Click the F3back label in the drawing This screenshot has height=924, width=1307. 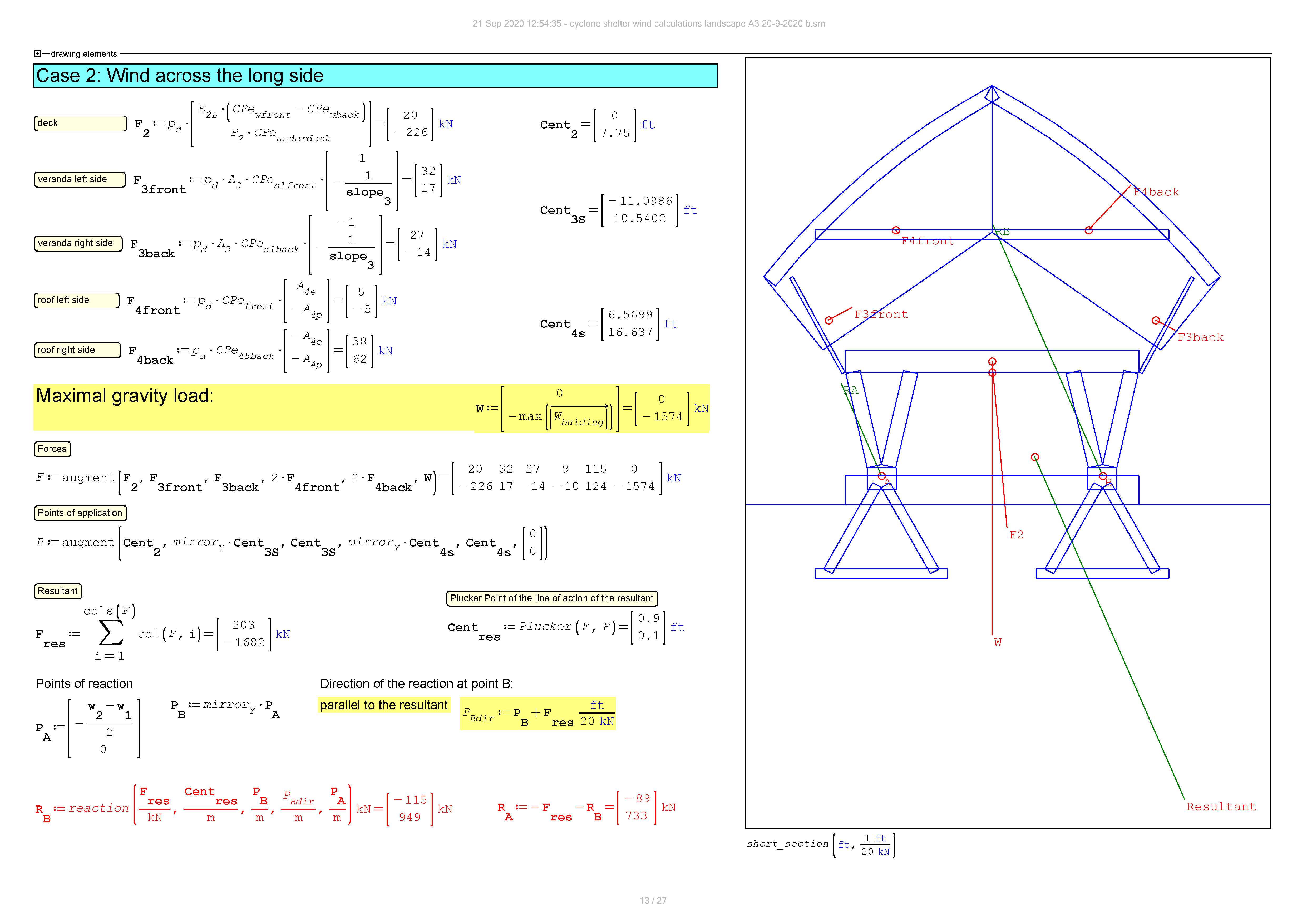[1200, 338]
